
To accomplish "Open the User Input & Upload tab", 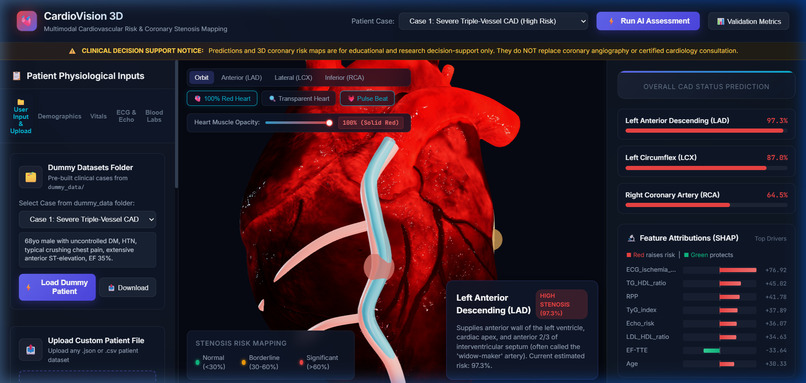I will click(x=21, y=116).
